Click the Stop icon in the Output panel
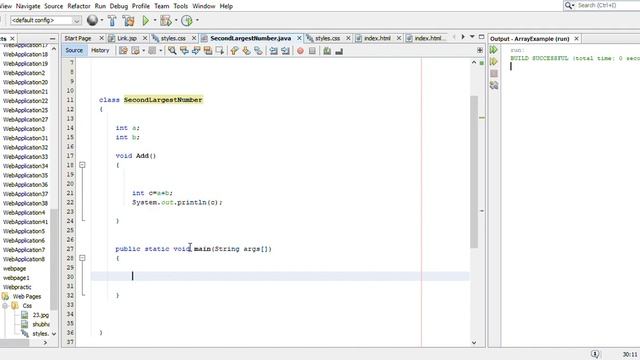 (x=494, y=73)
